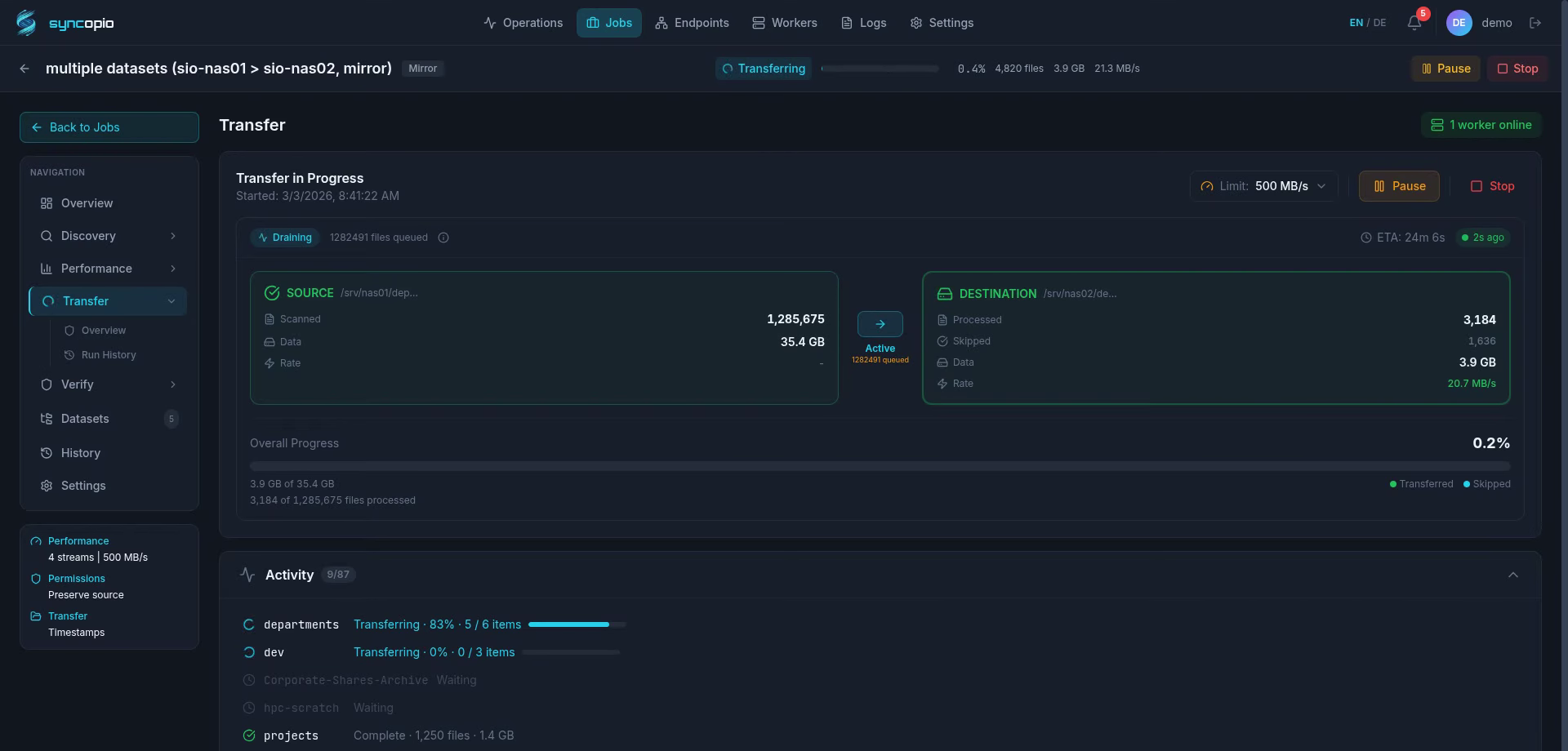Click the ETA clock icon

[1366, 238]
